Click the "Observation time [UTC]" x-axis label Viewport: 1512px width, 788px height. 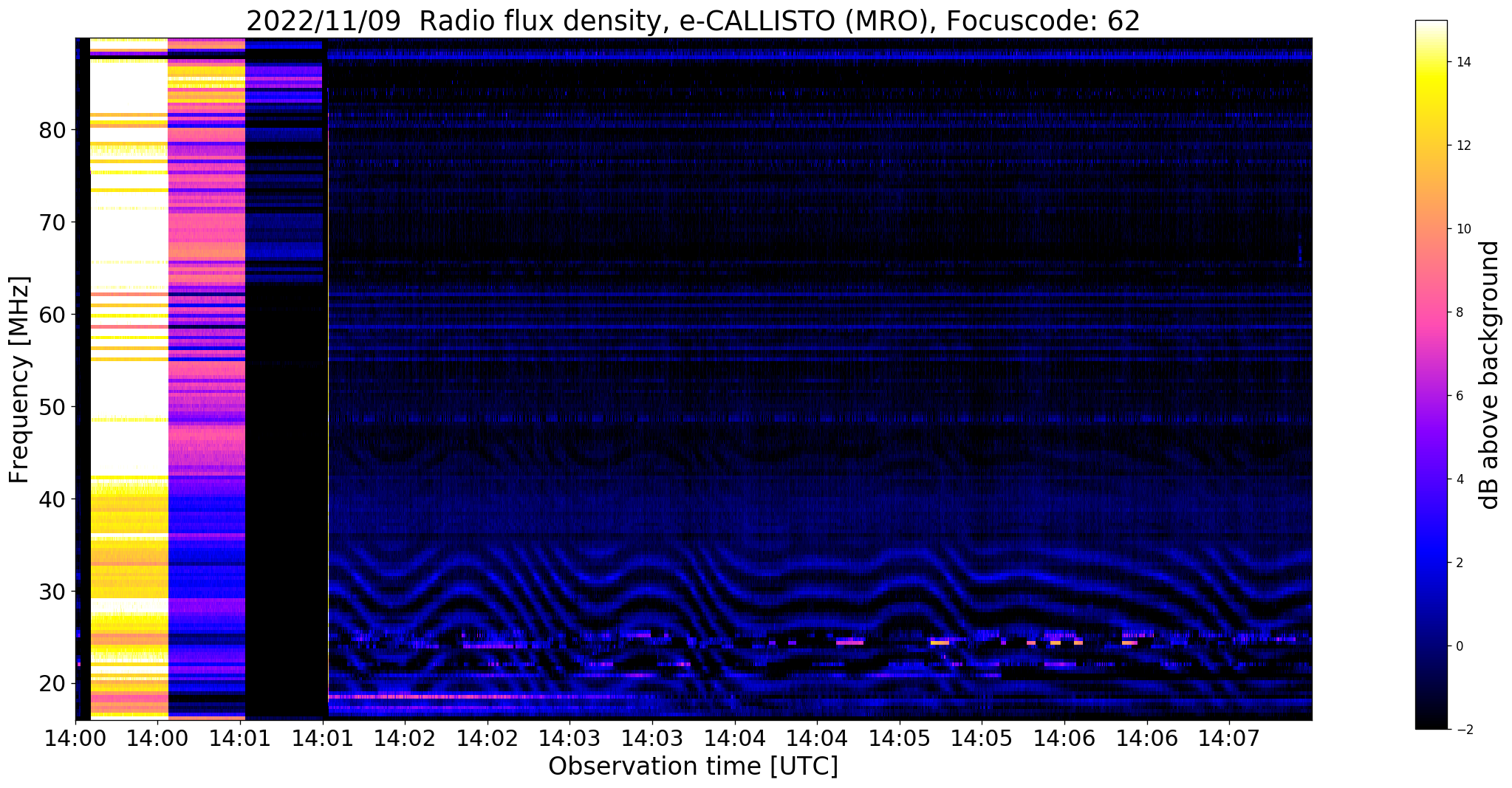click(x=694, y=767)
